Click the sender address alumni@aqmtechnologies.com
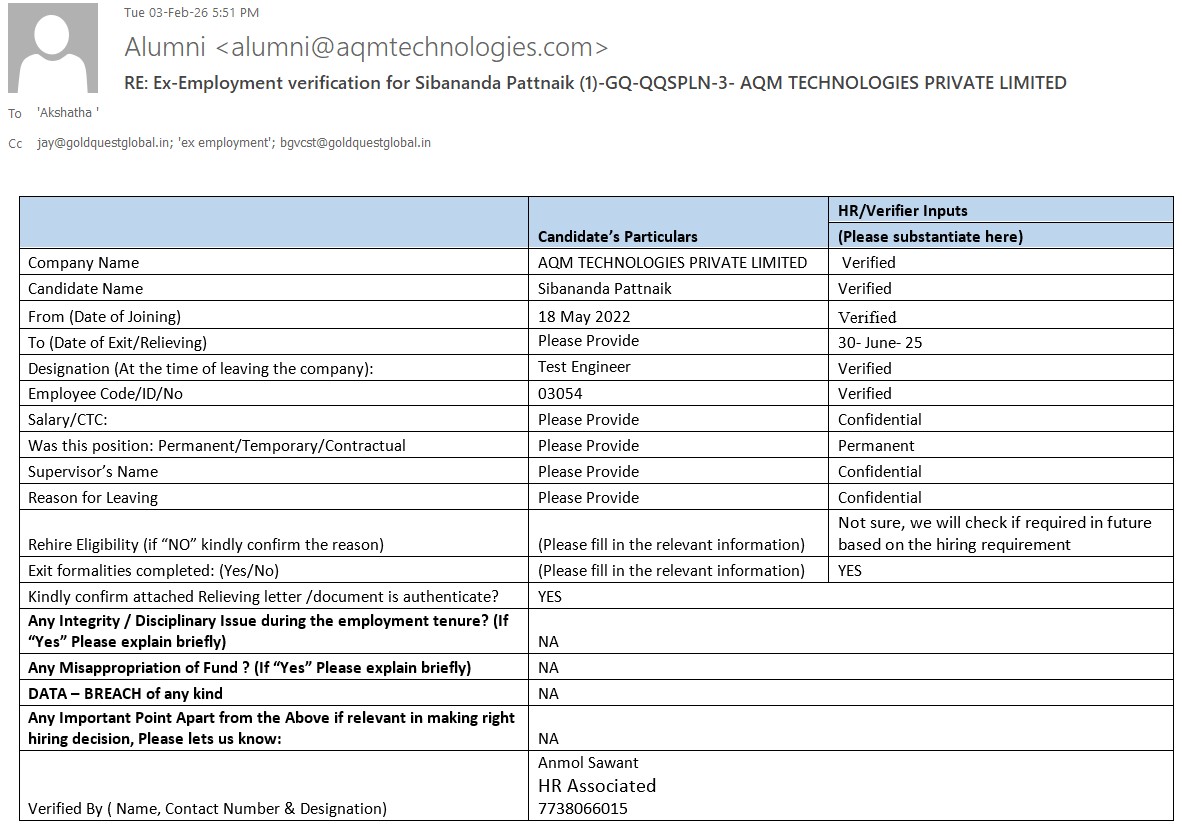 point(412,47)
